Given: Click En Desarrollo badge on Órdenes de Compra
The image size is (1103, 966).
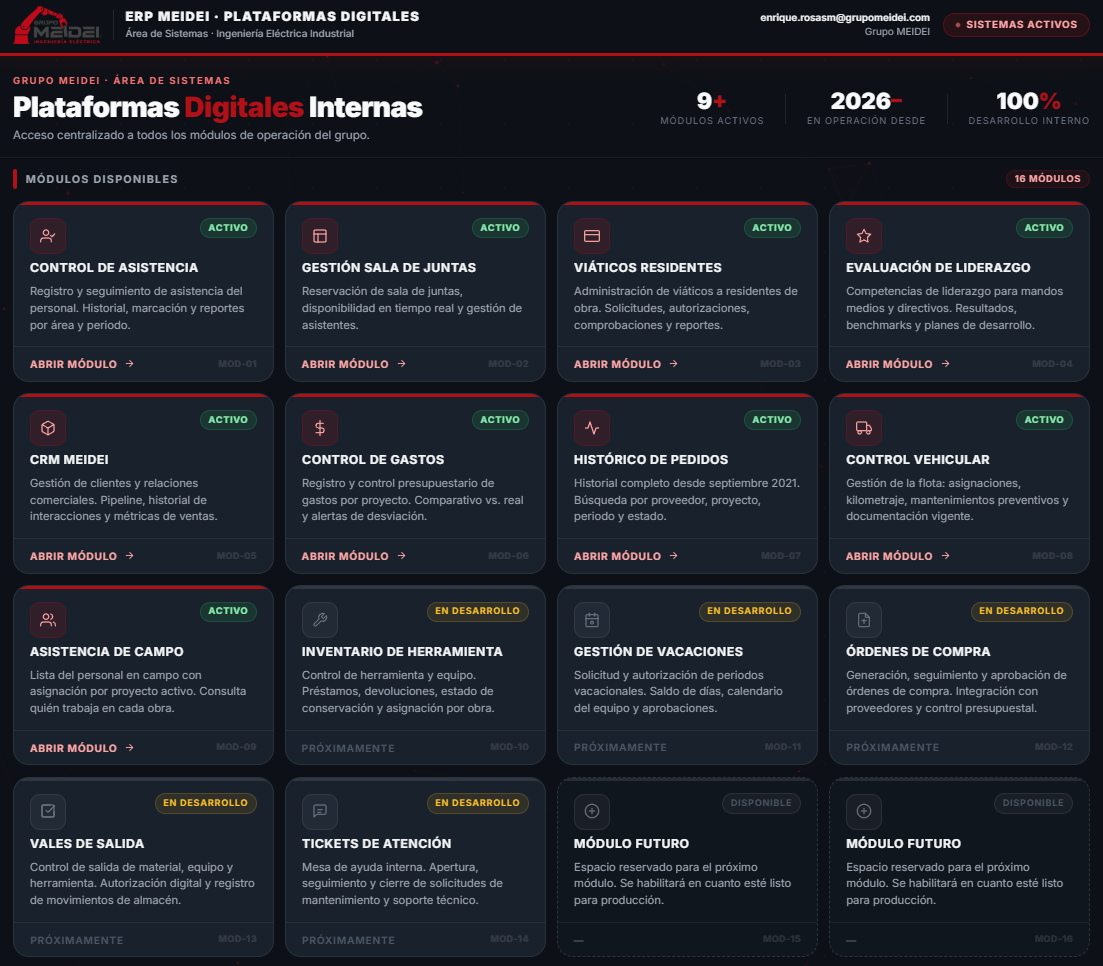Looking at the screenshot, I should tap(1021, 611).
